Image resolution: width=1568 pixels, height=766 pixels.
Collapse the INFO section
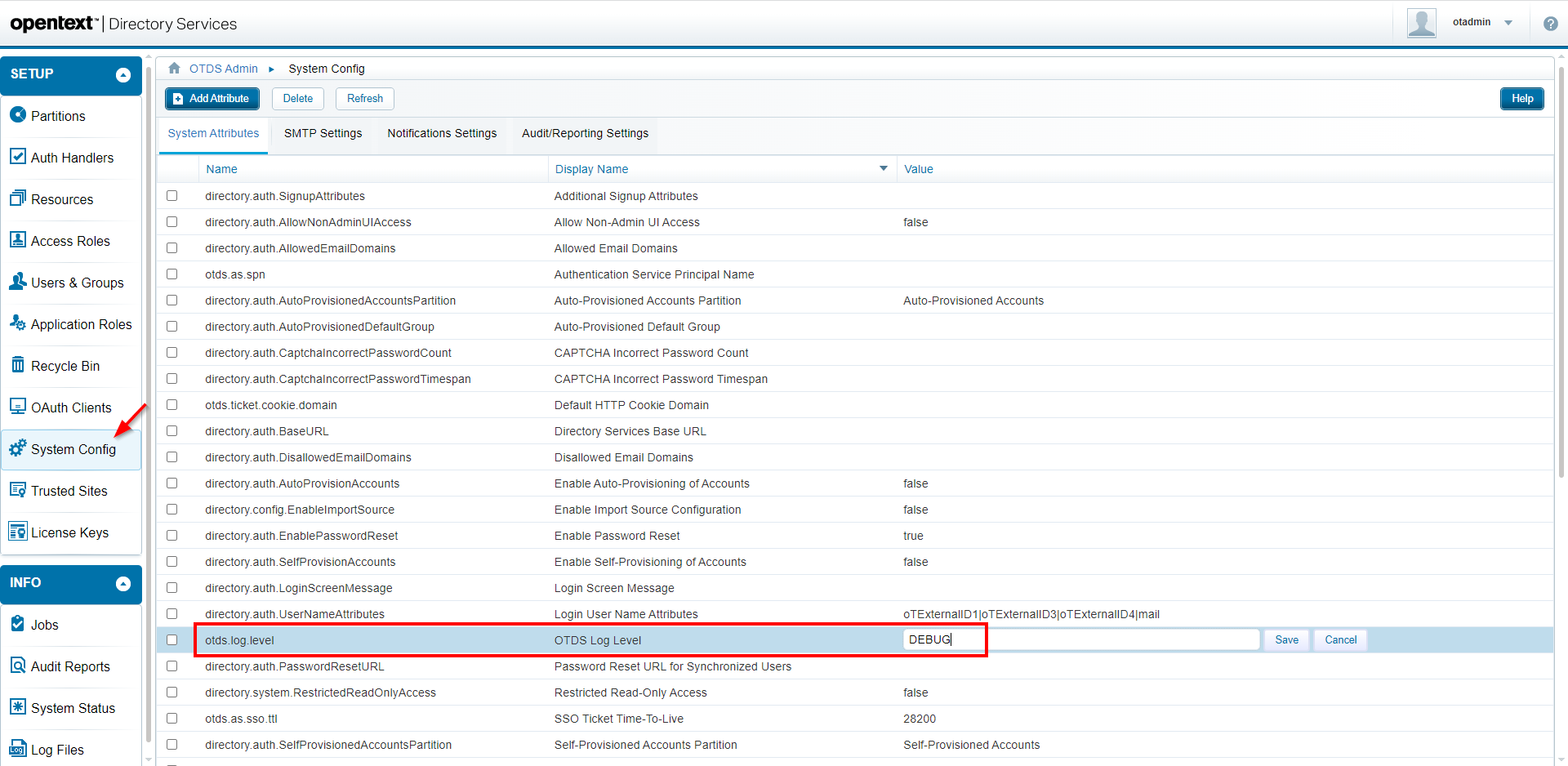tap(123, 583)
